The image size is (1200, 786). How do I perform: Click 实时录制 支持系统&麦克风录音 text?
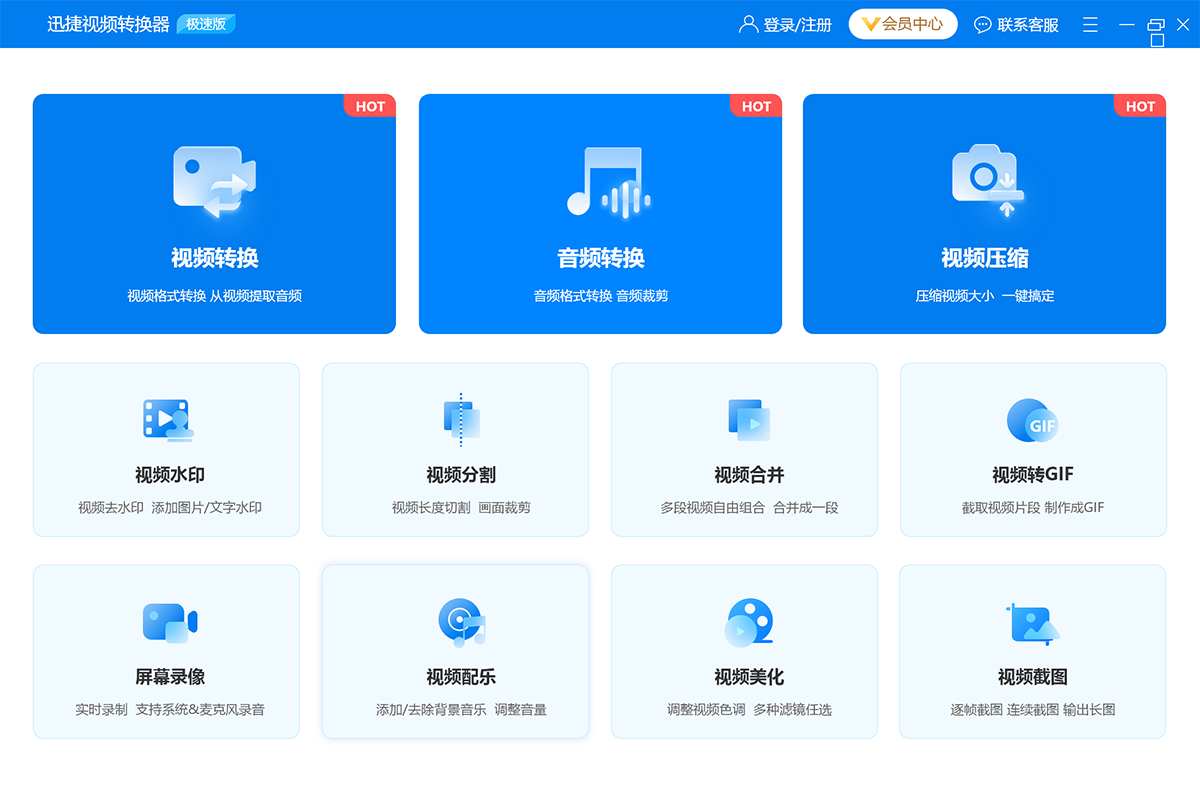pos(170,710)
